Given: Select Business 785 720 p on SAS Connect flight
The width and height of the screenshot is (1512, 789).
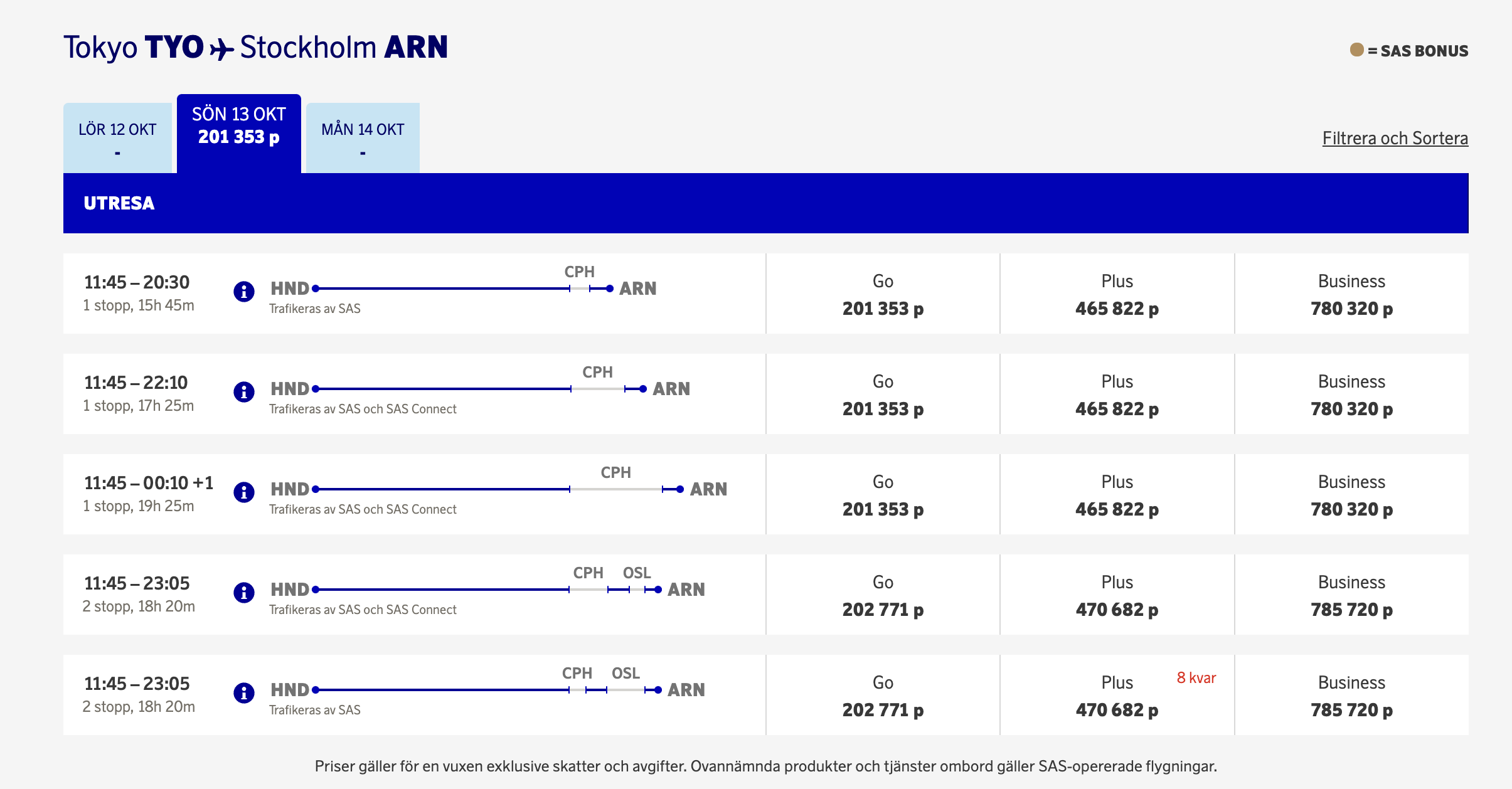Looking at the screenshot, I should 1352,595.
